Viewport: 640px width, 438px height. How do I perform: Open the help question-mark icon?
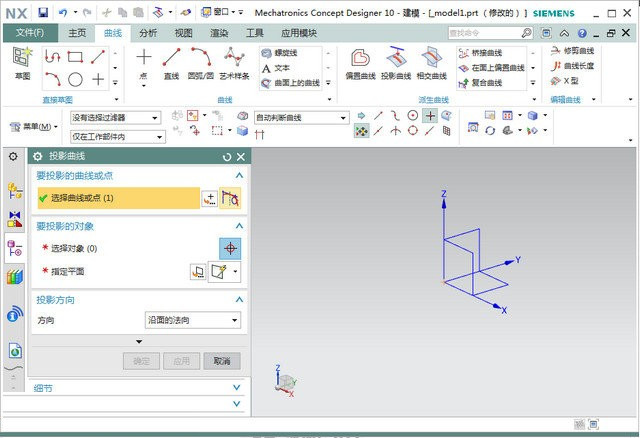coord(582,33)
